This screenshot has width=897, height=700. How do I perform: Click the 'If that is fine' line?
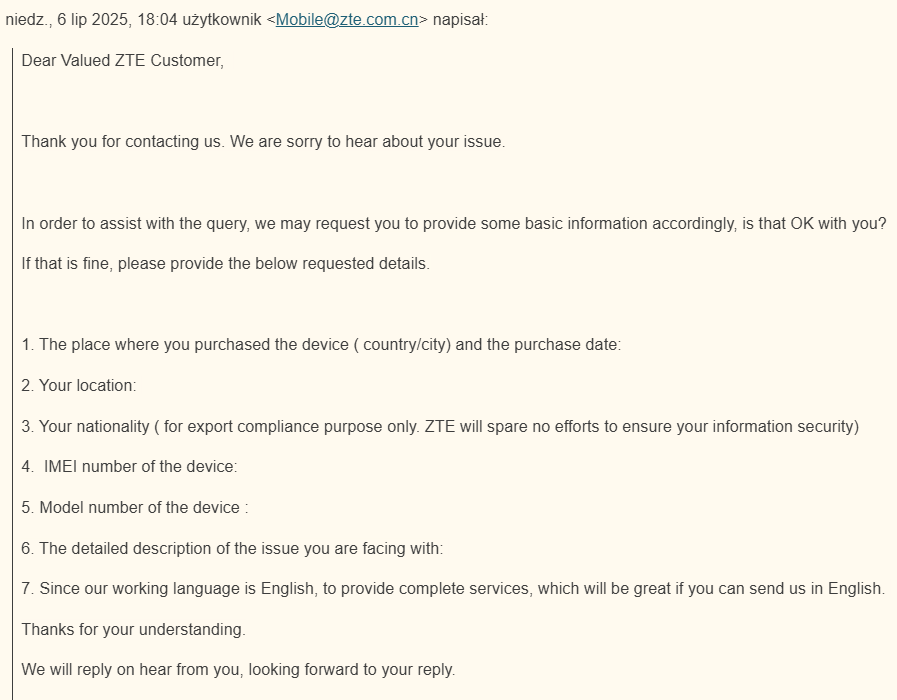(x=225, y=264)
